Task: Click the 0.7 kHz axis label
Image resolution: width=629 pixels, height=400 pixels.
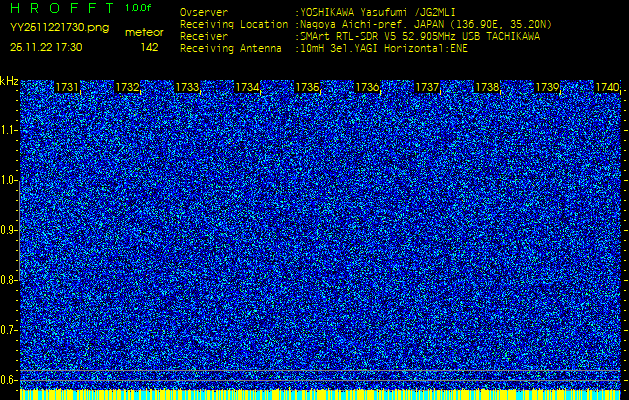Action: [9, 330]
